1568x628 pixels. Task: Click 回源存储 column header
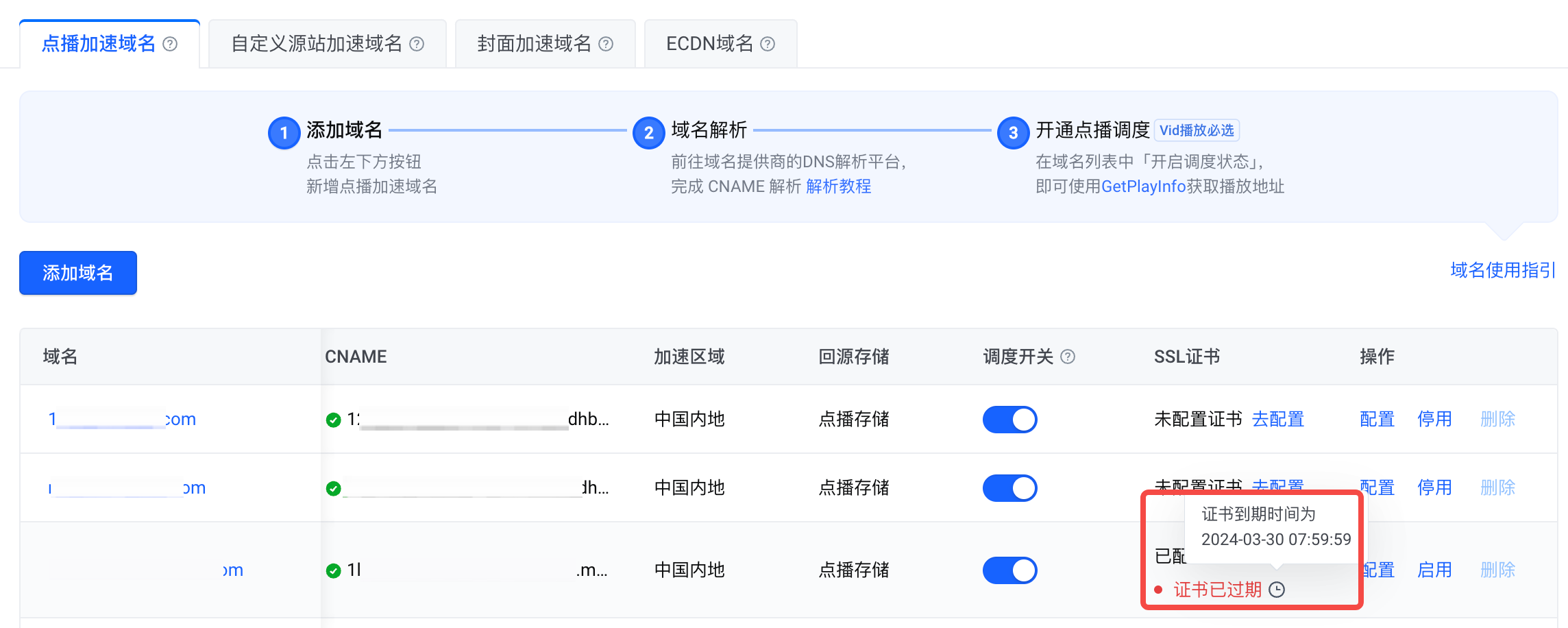tap(854, 357)
